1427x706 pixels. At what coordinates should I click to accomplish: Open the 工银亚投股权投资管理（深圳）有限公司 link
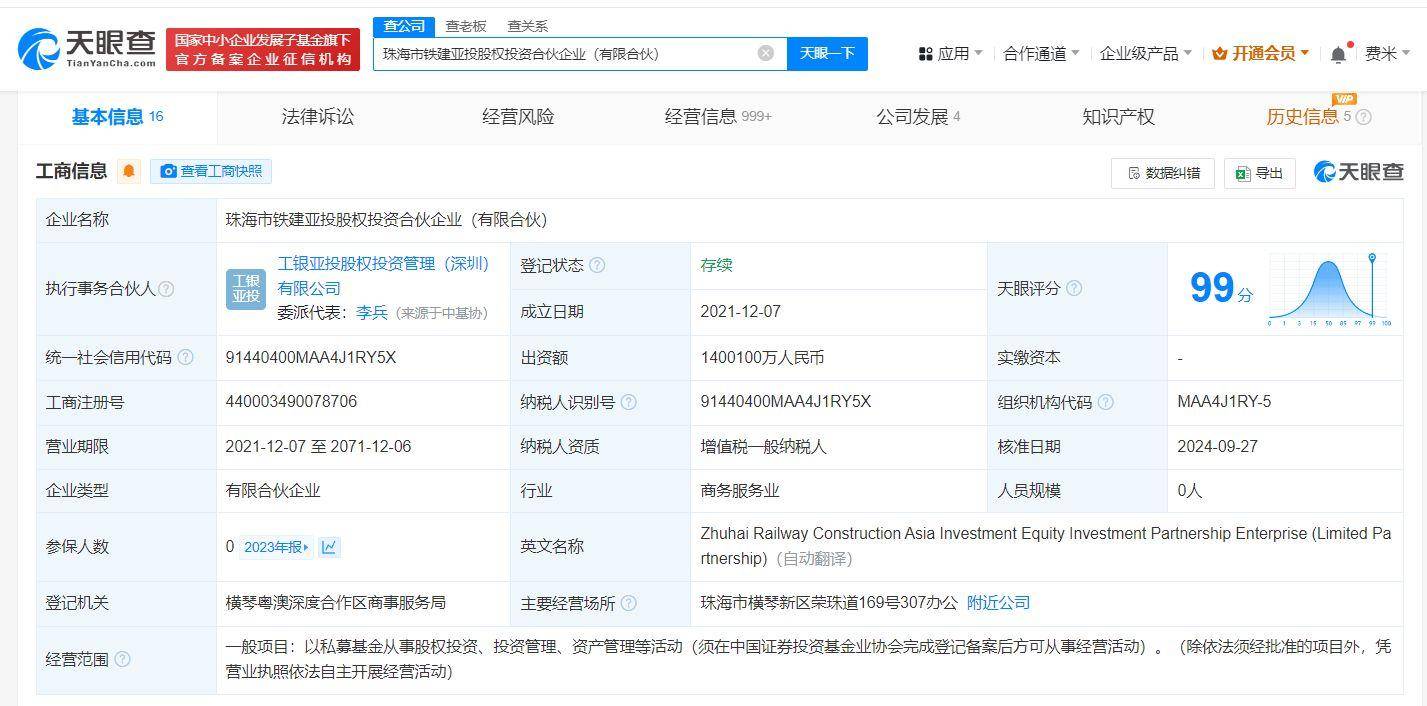click(383, 276)
